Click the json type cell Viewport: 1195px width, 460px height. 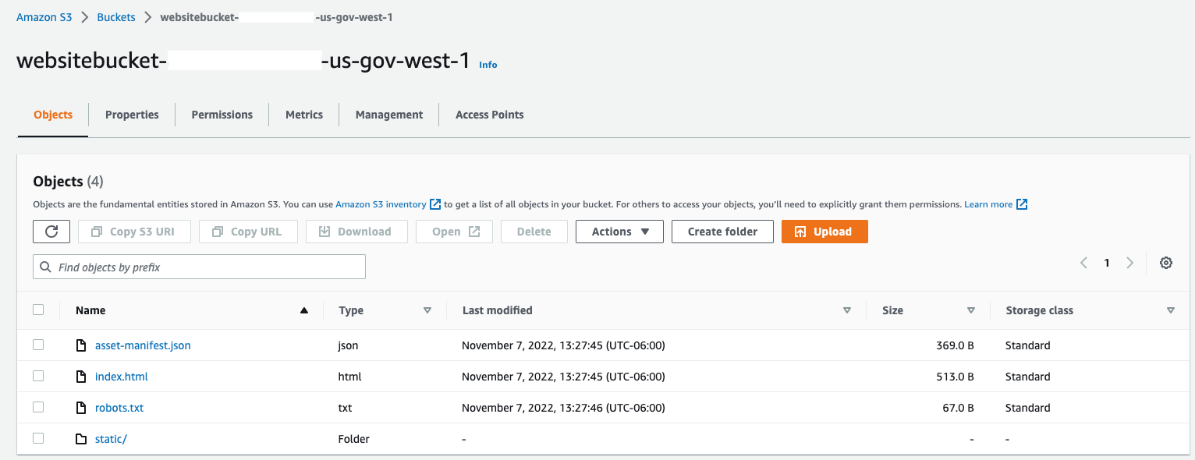[x=348, y=346]
